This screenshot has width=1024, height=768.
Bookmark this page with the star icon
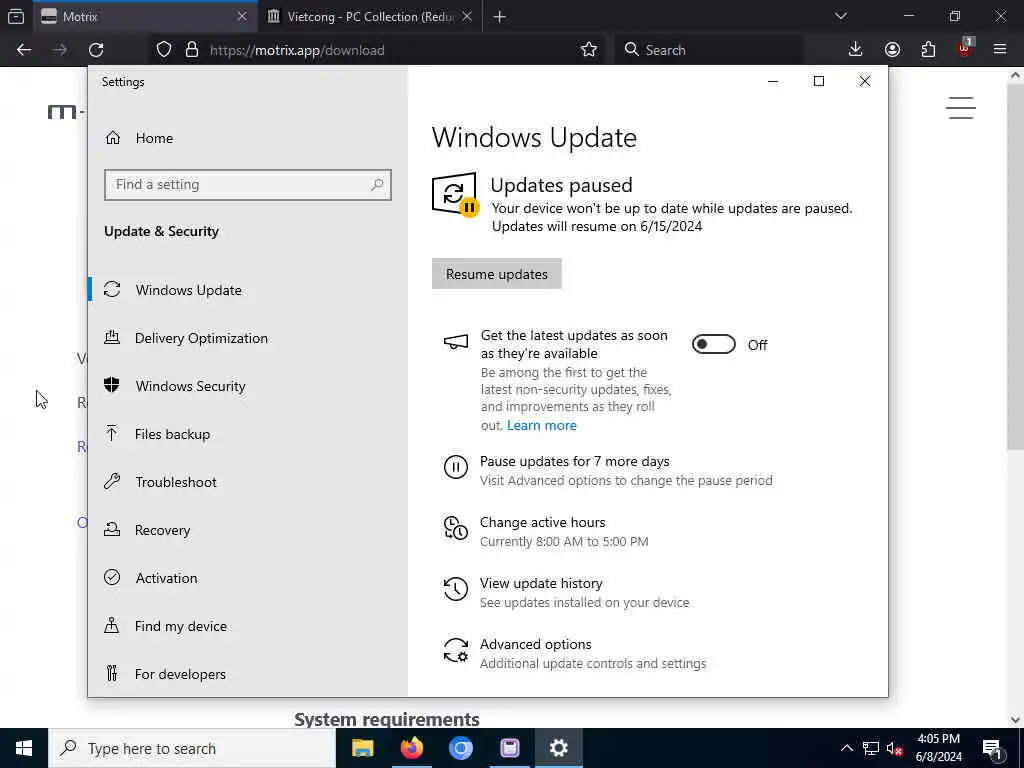pyautogui.click(x=588, y=50)
